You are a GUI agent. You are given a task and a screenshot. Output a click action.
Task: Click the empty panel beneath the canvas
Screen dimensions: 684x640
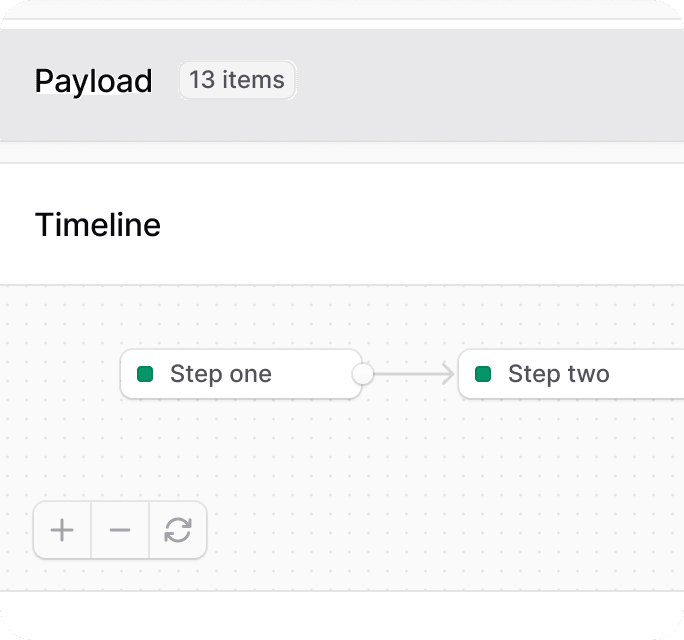pyautogui.click(x=342, y=615)
